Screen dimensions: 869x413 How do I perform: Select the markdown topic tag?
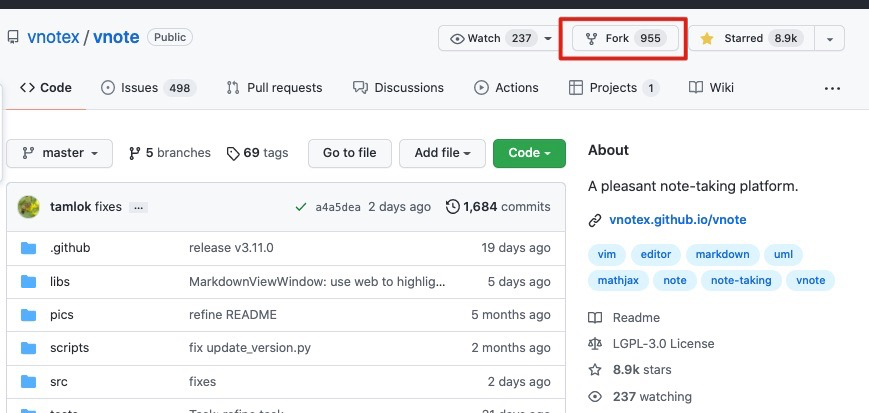click(723, 254)
